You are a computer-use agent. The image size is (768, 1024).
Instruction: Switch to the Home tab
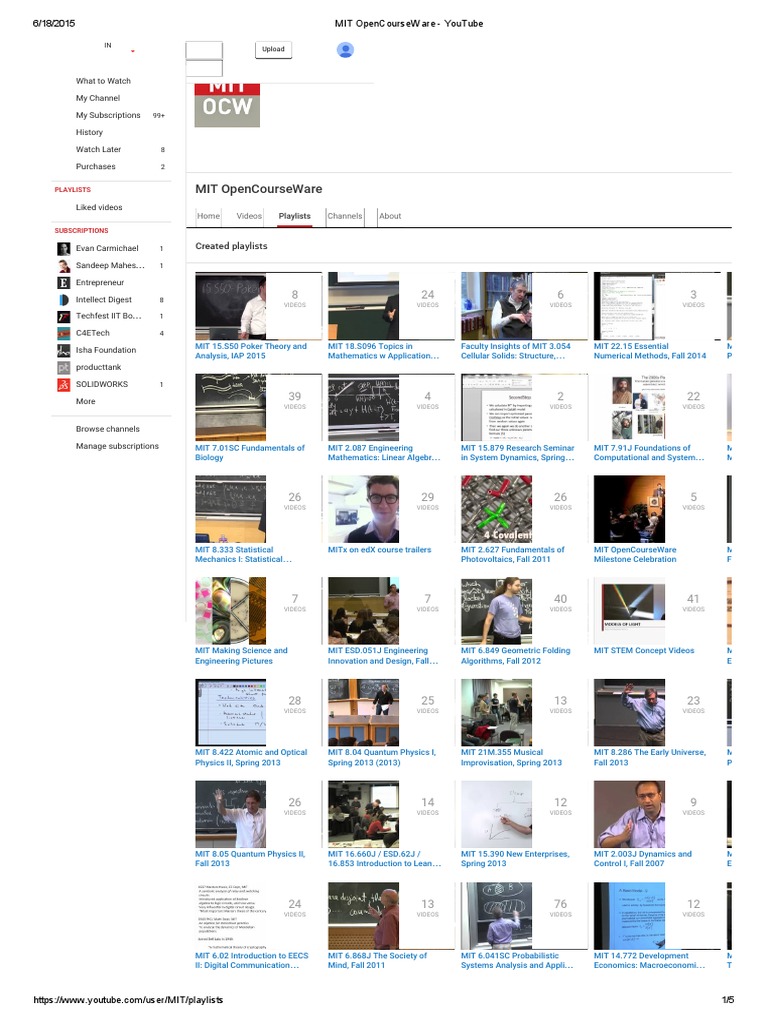pos(208,216)
